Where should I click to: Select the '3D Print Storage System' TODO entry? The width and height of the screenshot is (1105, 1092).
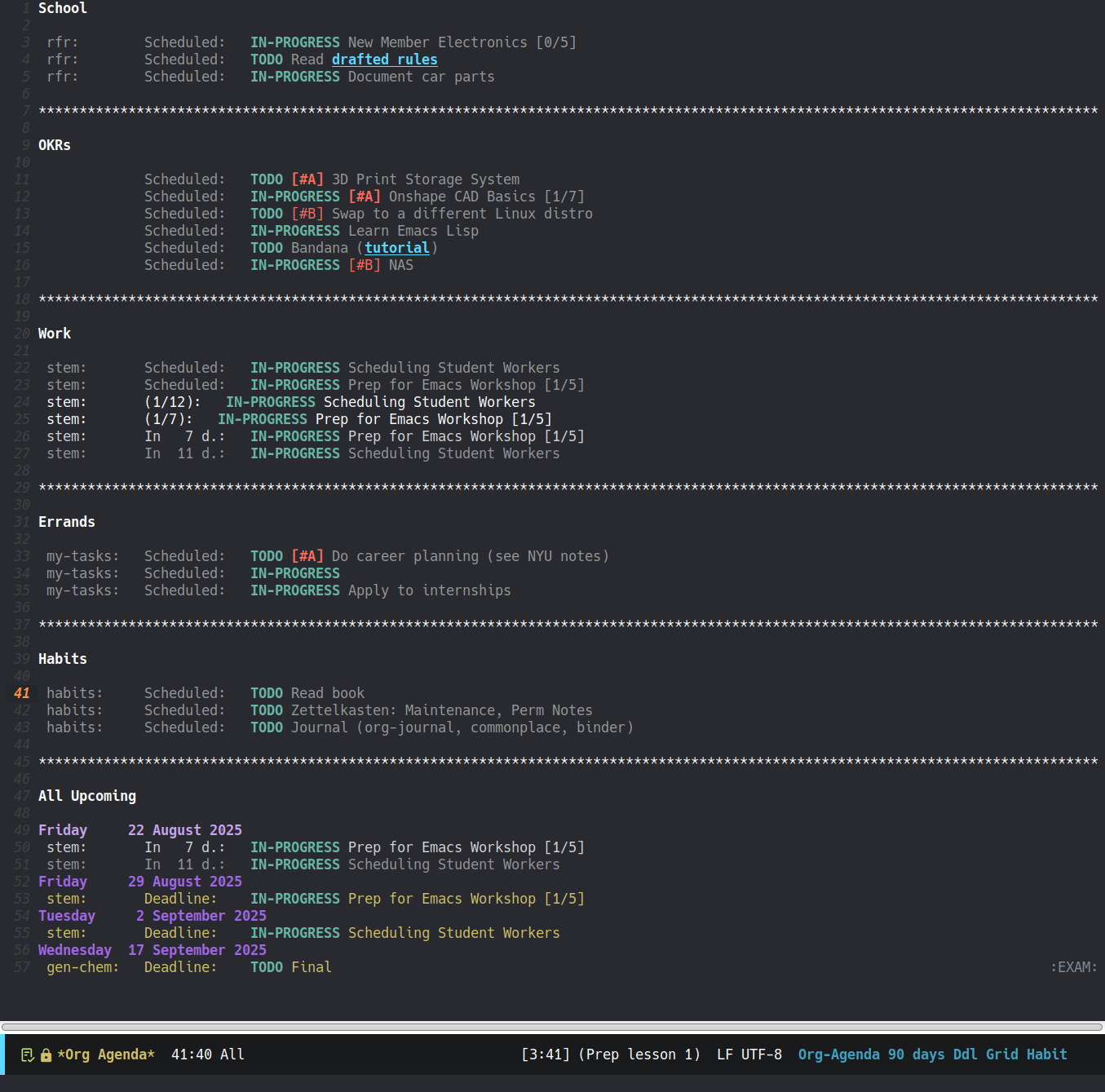click(425, 179)
